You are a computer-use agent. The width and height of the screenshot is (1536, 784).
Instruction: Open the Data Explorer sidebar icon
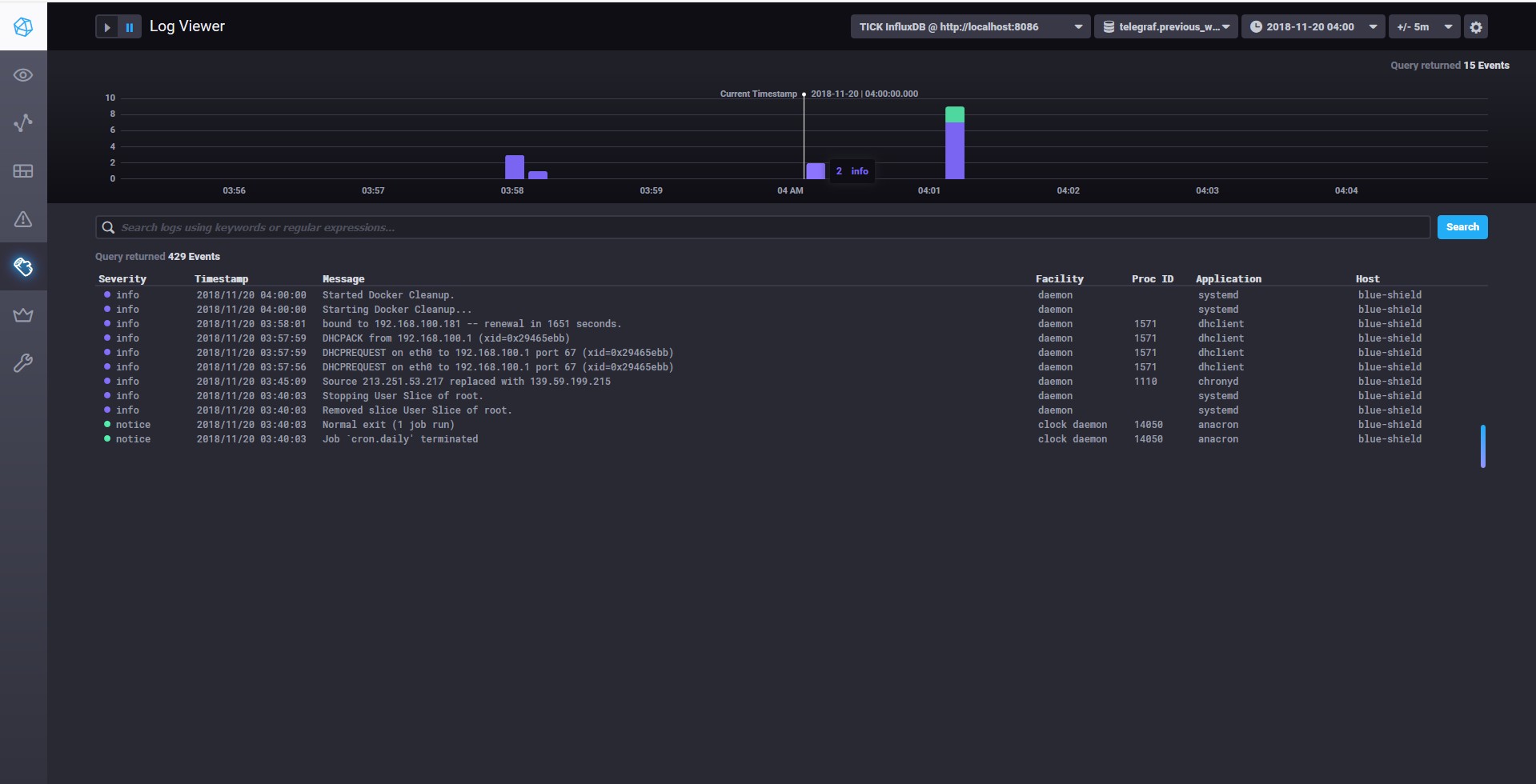[x=23, y=122]
